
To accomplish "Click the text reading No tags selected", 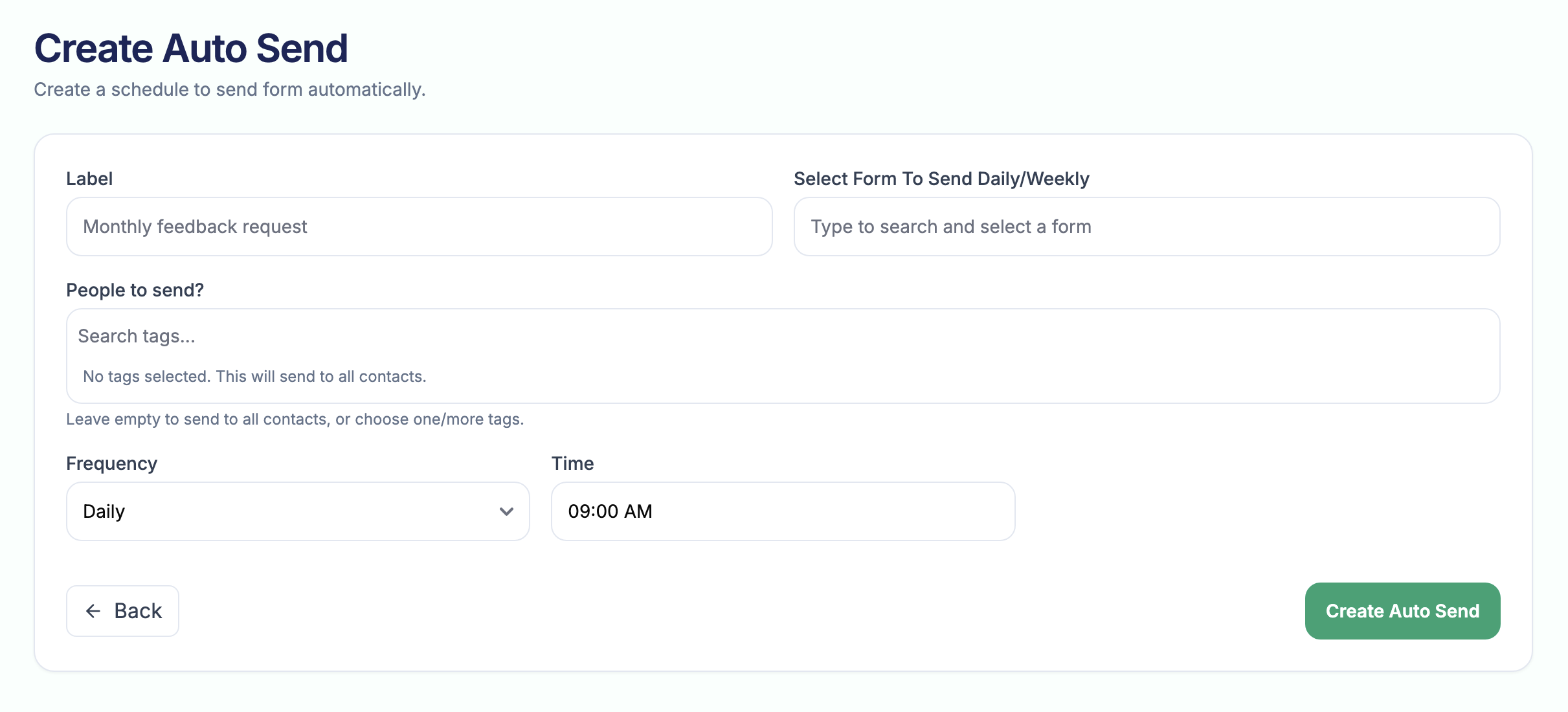I will (253, 376).
